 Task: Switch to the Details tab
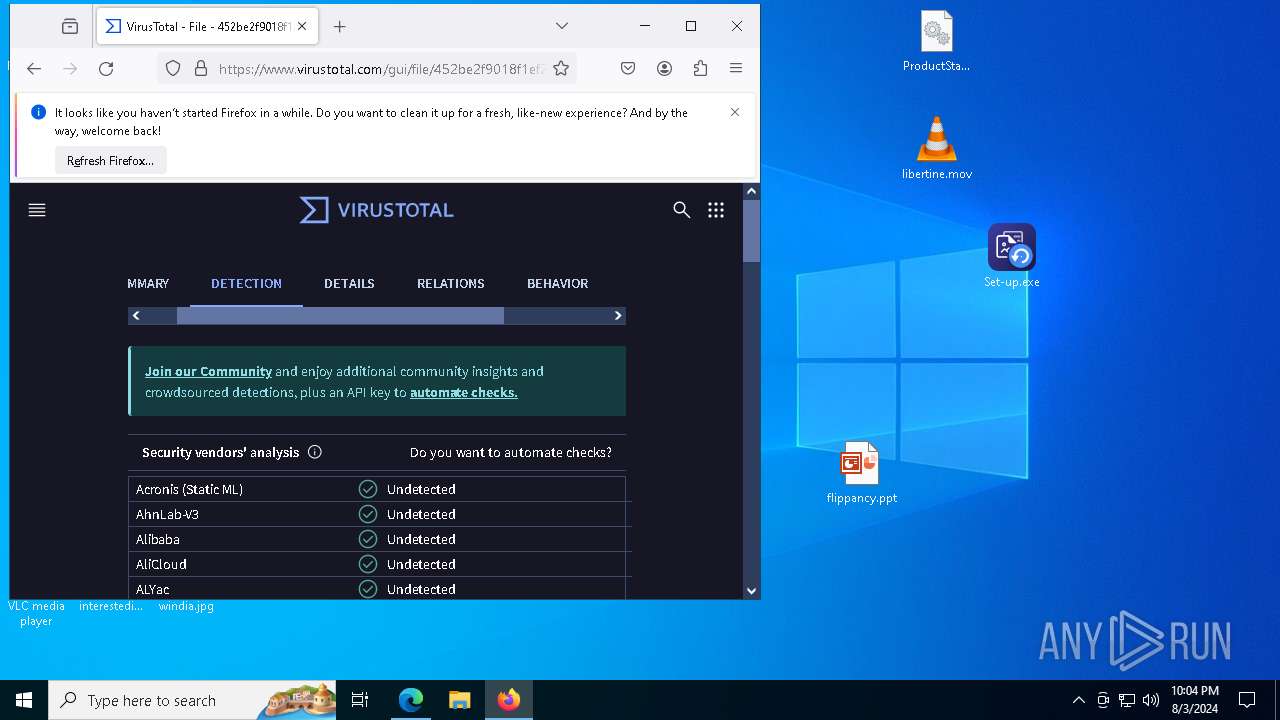point(349,284)
